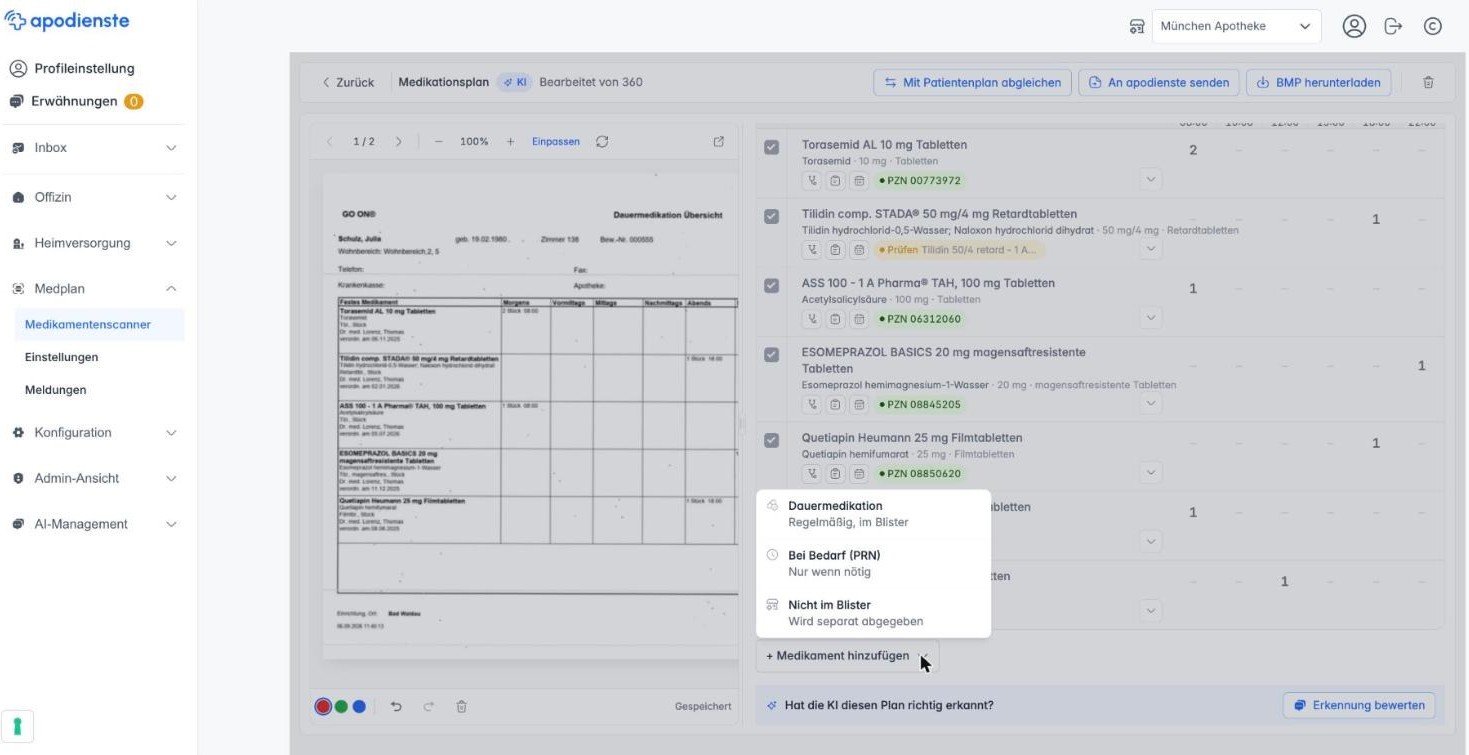Click the copyright icon in header
Screen dimensions: 1469x755
coord(1432,26)
